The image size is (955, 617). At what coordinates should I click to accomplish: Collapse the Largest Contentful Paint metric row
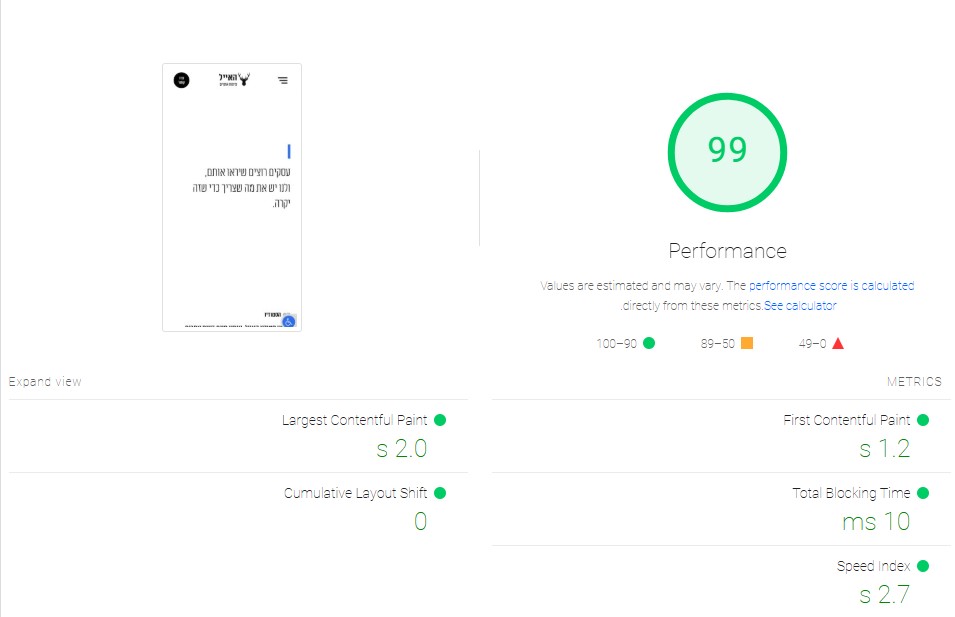tap(355, 419)
